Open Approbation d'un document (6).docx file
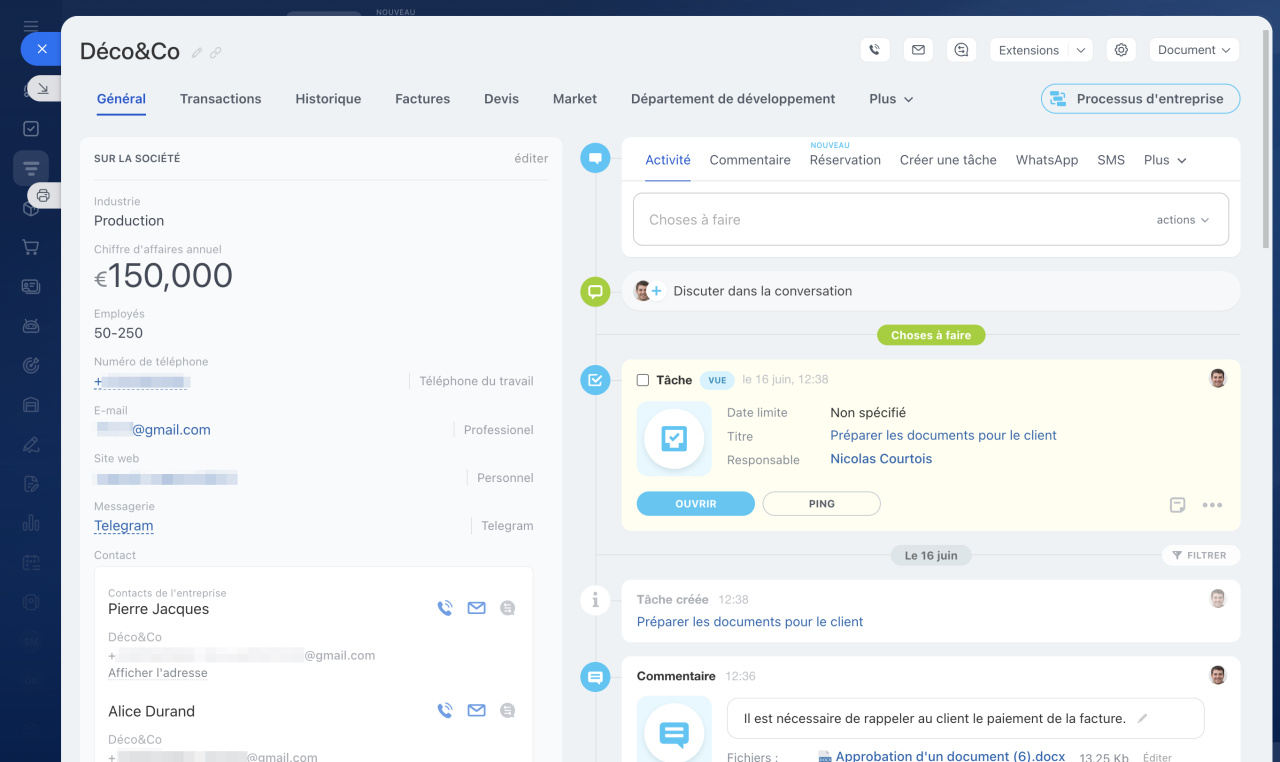Screen dimensions: 1280x762 coord(950,756)
